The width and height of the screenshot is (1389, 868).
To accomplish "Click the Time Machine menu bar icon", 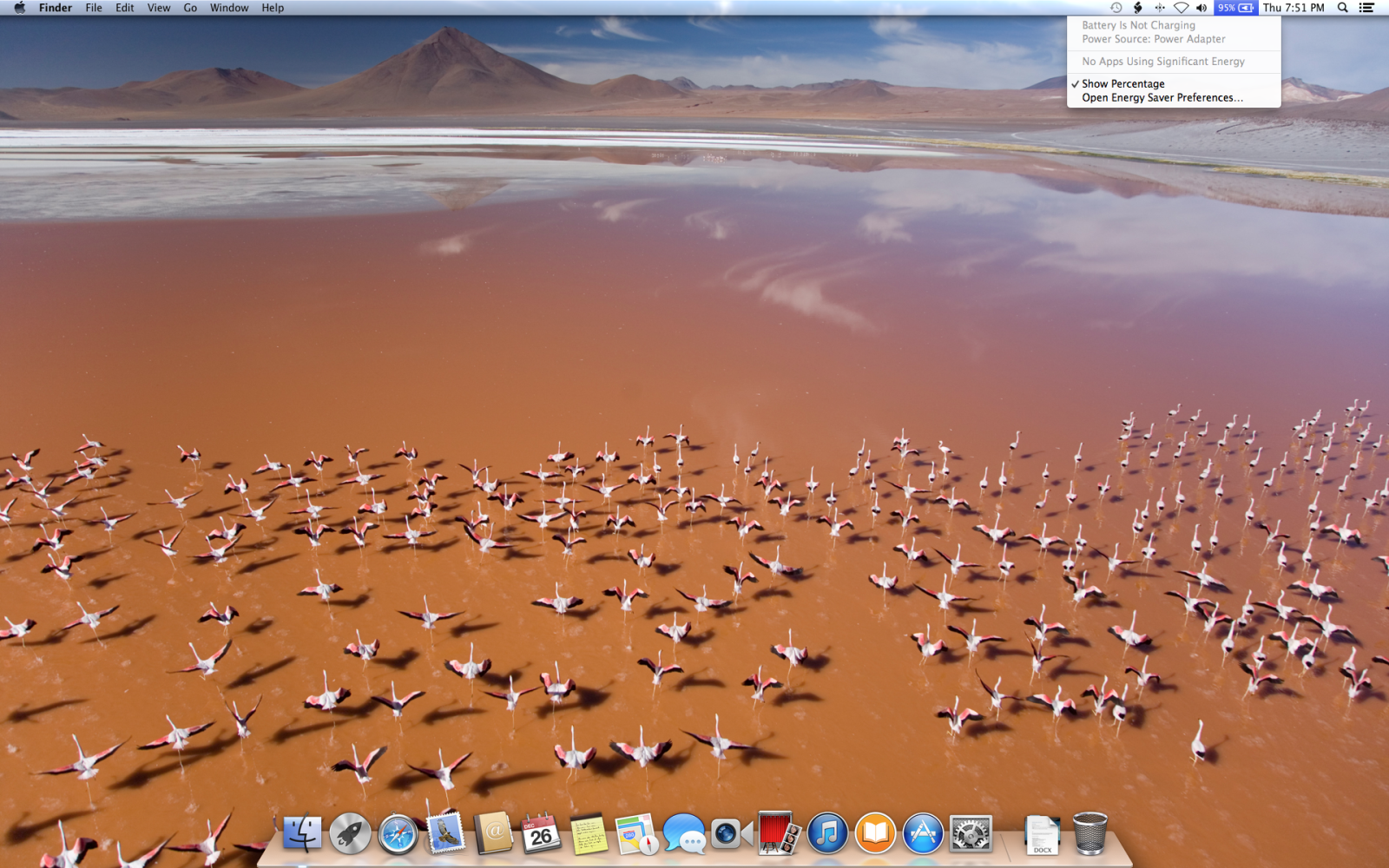I will click(x=1116, y=8).
